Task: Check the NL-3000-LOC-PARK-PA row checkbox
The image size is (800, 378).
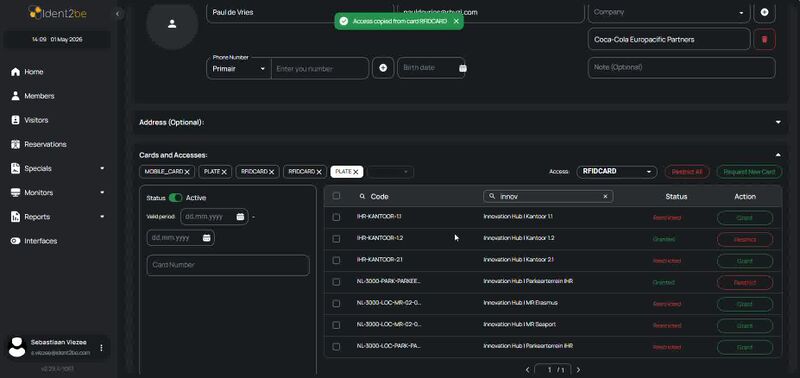Action: pyautogui.click(x=336, y=346)
